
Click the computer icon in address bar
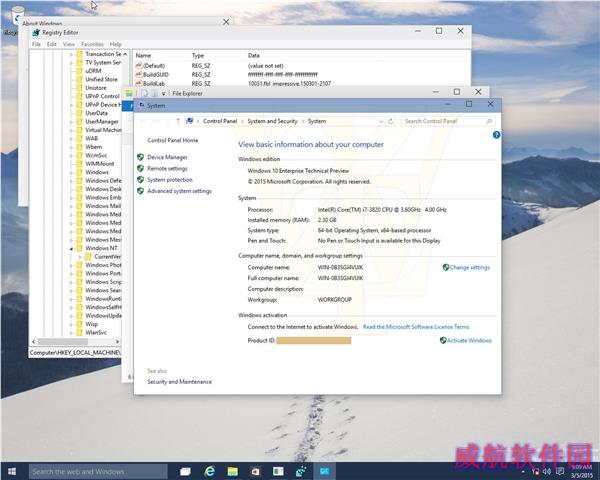tap(189, 121)
